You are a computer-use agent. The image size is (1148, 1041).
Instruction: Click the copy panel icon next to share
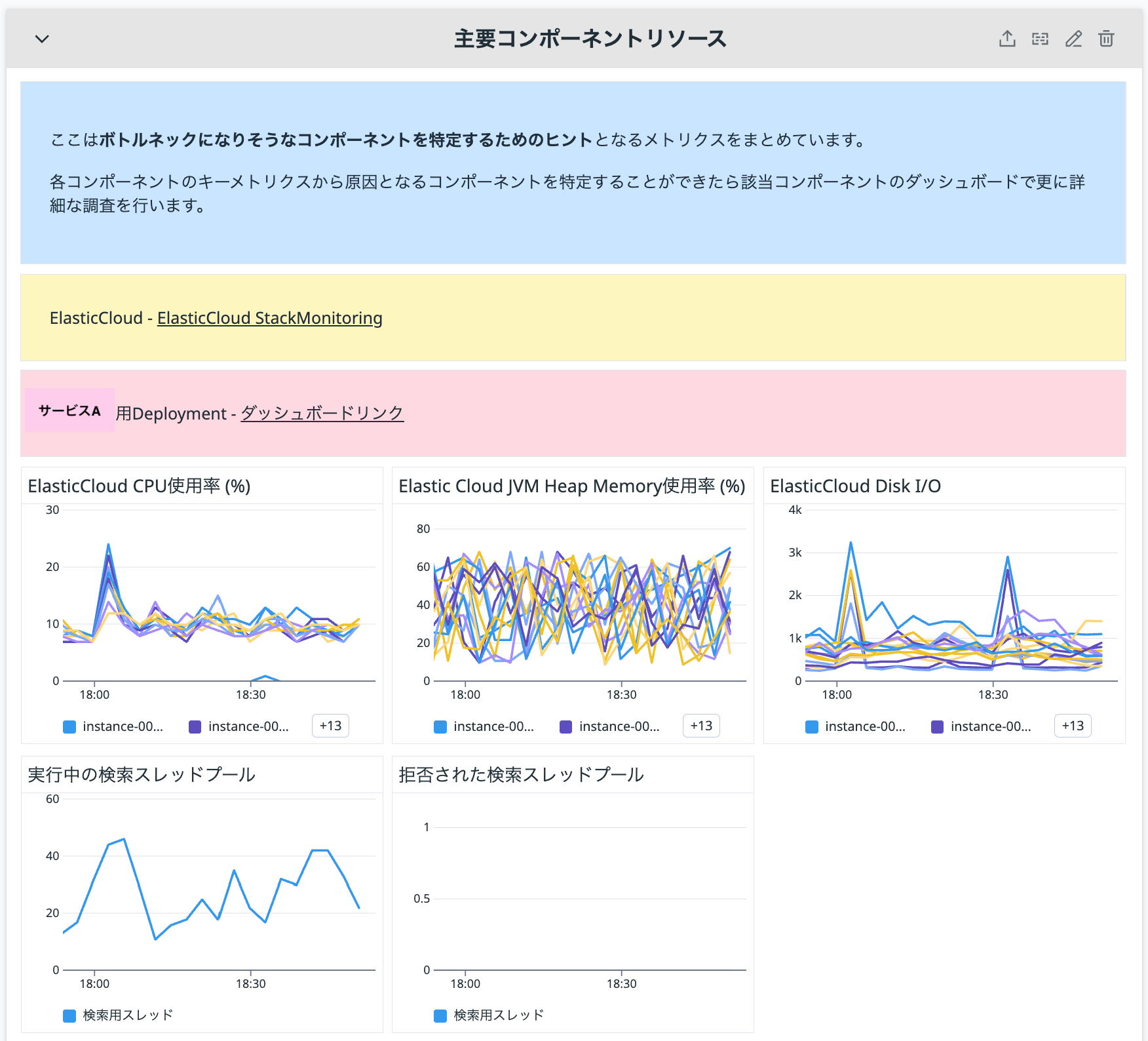pos(1040,39)
